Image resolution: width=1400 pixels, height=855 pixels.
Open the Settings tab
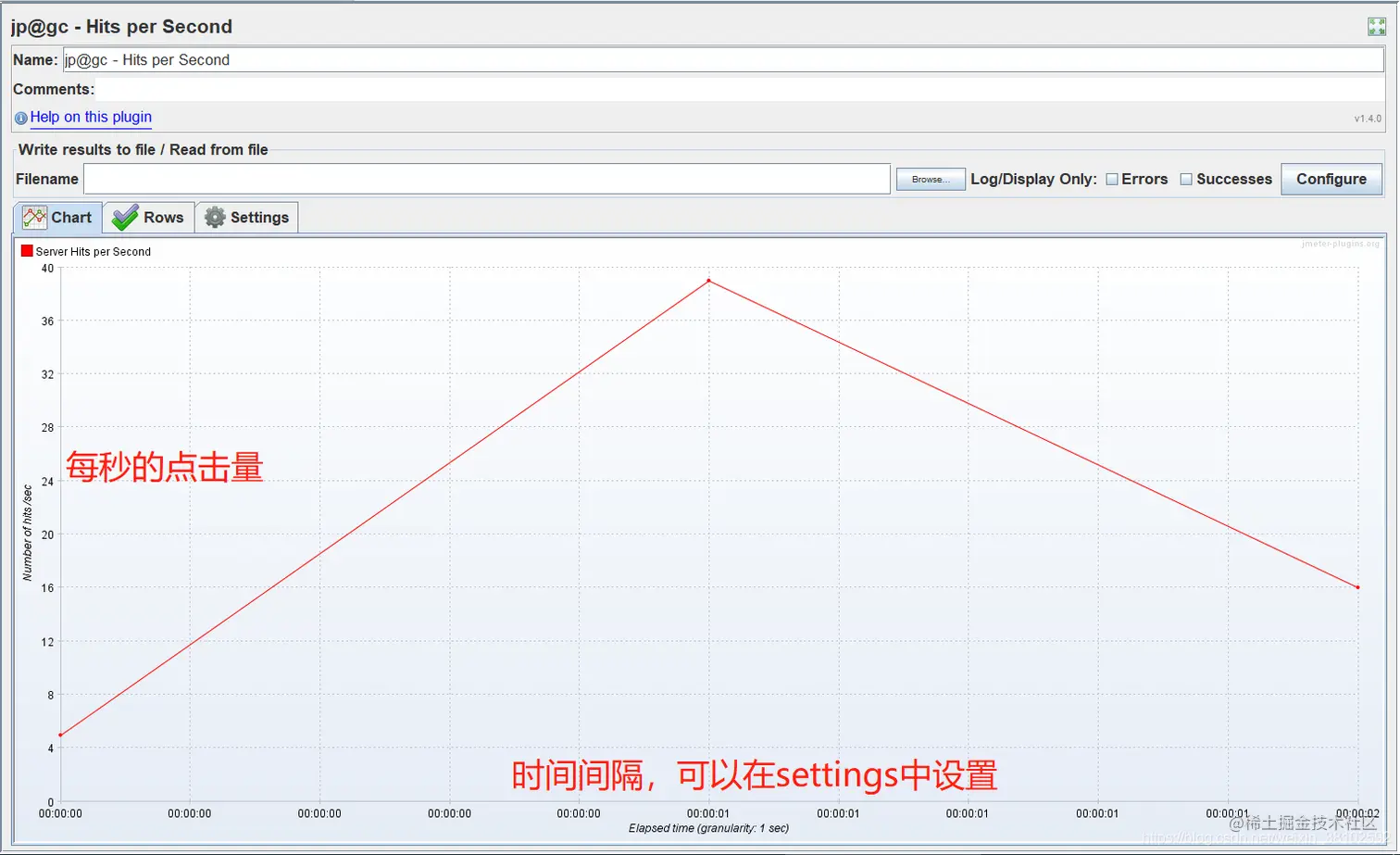point(247,218)
